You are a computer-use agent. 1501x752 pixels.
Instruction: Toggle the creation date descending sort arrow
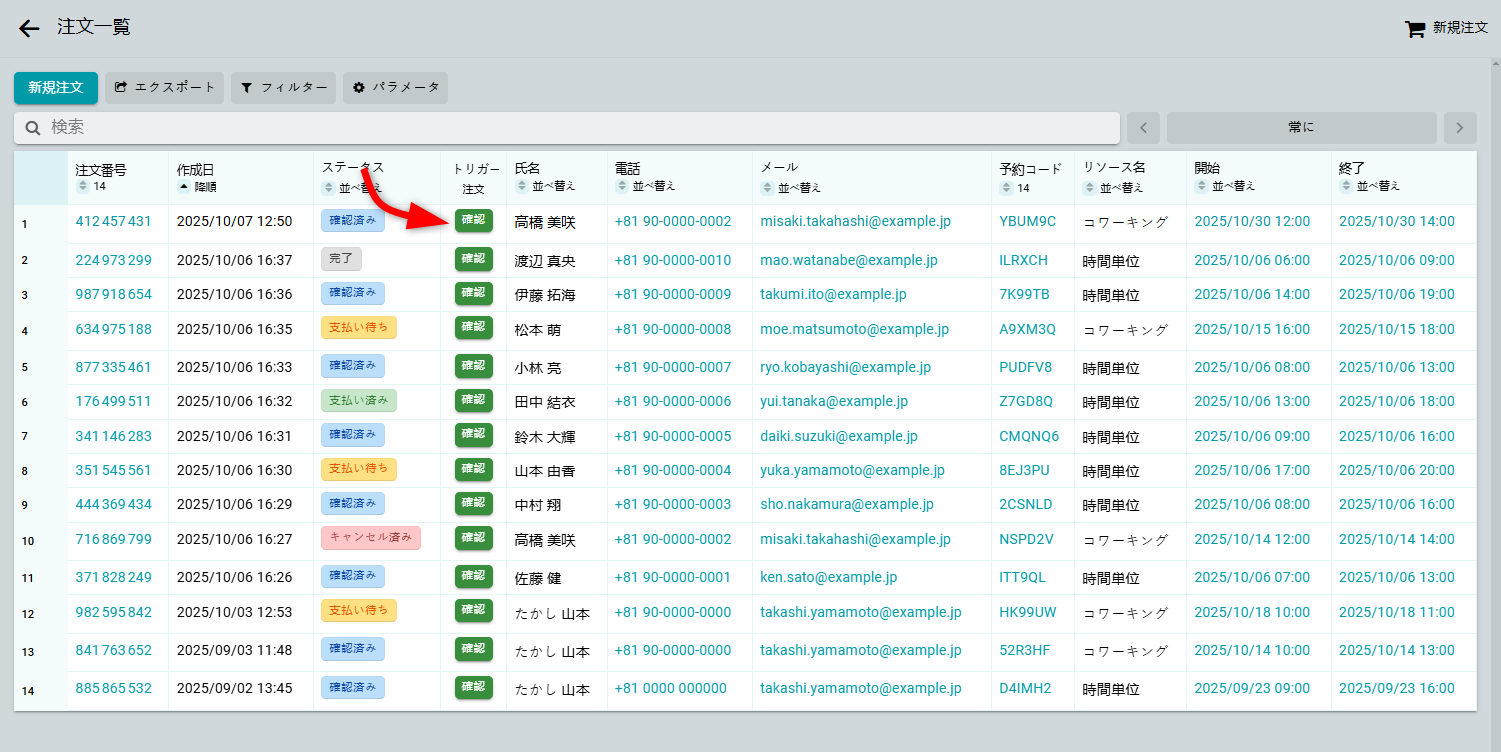click(x=183, y=187)
